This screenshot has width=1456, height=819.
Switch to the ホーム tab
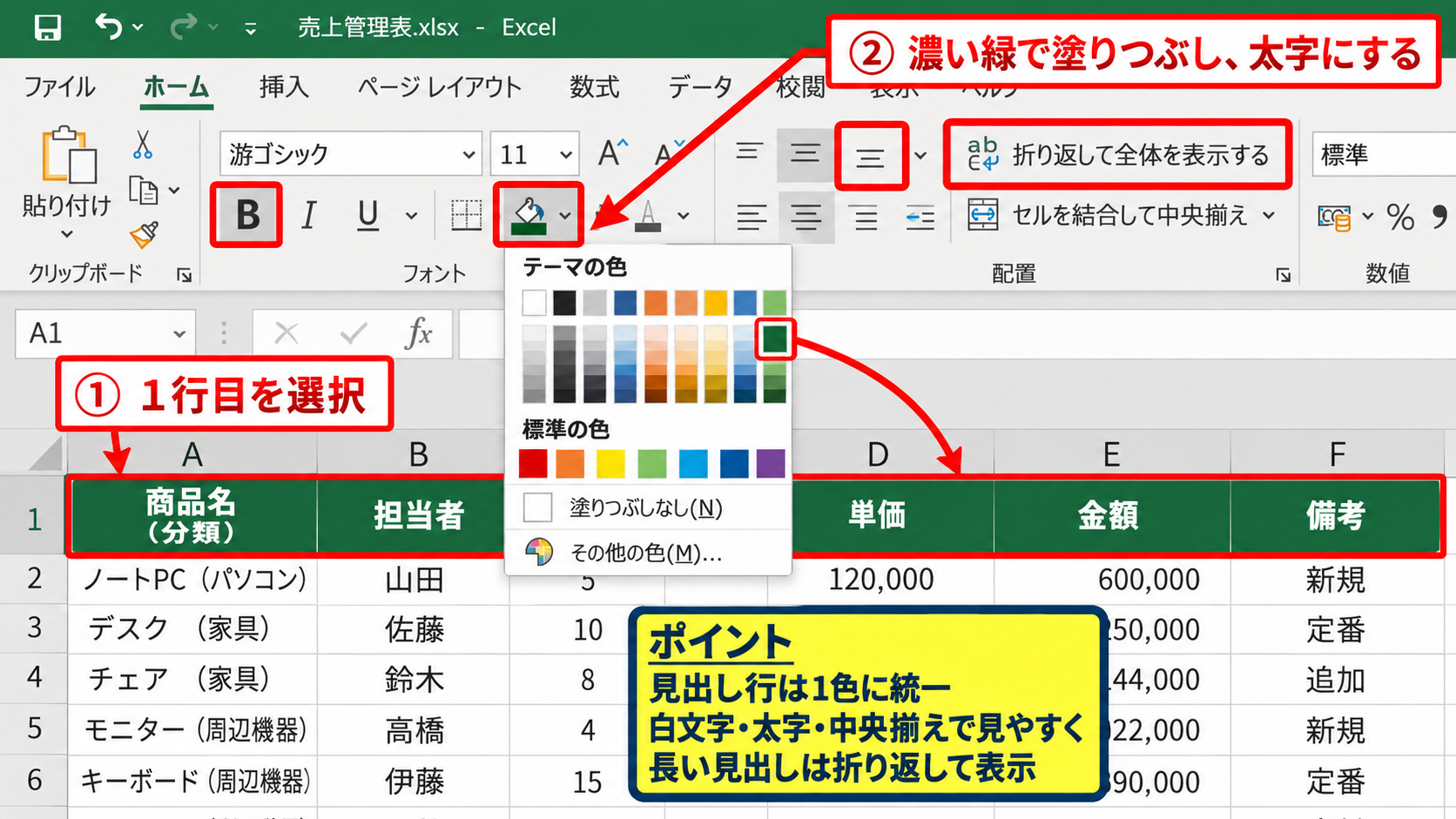pos(177,87)
